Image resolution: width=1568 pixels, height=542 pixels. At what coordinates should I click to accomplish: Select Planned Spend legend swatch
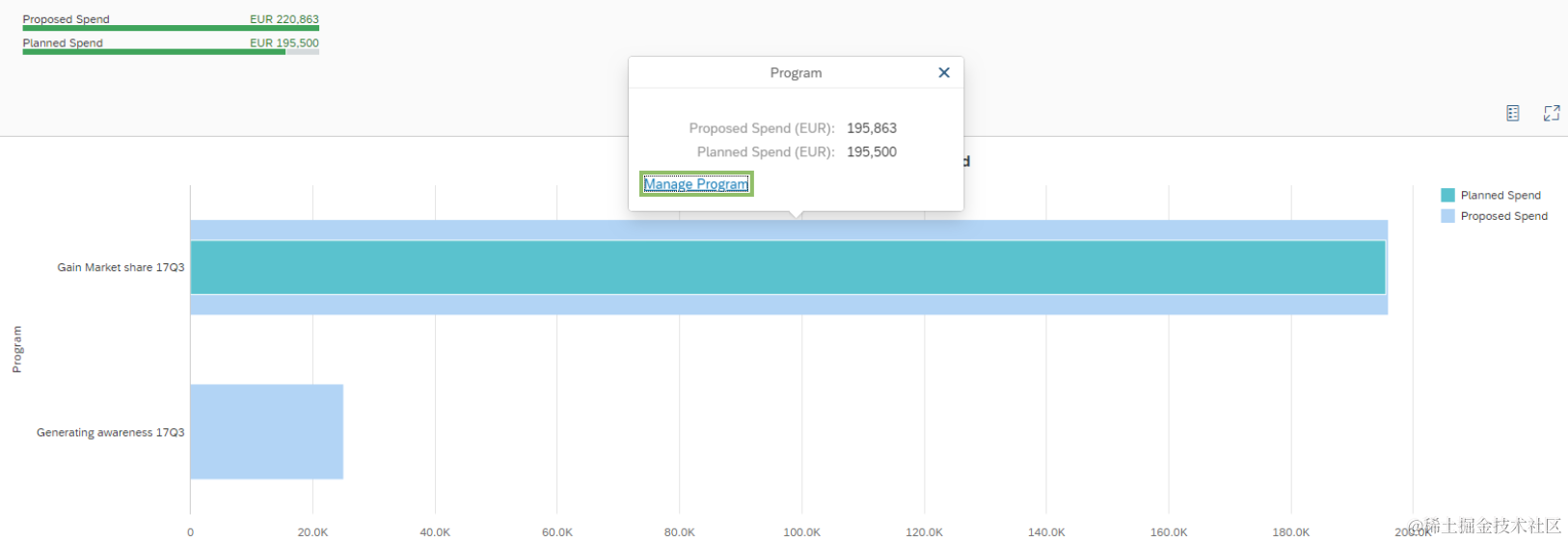(1447, 195)
